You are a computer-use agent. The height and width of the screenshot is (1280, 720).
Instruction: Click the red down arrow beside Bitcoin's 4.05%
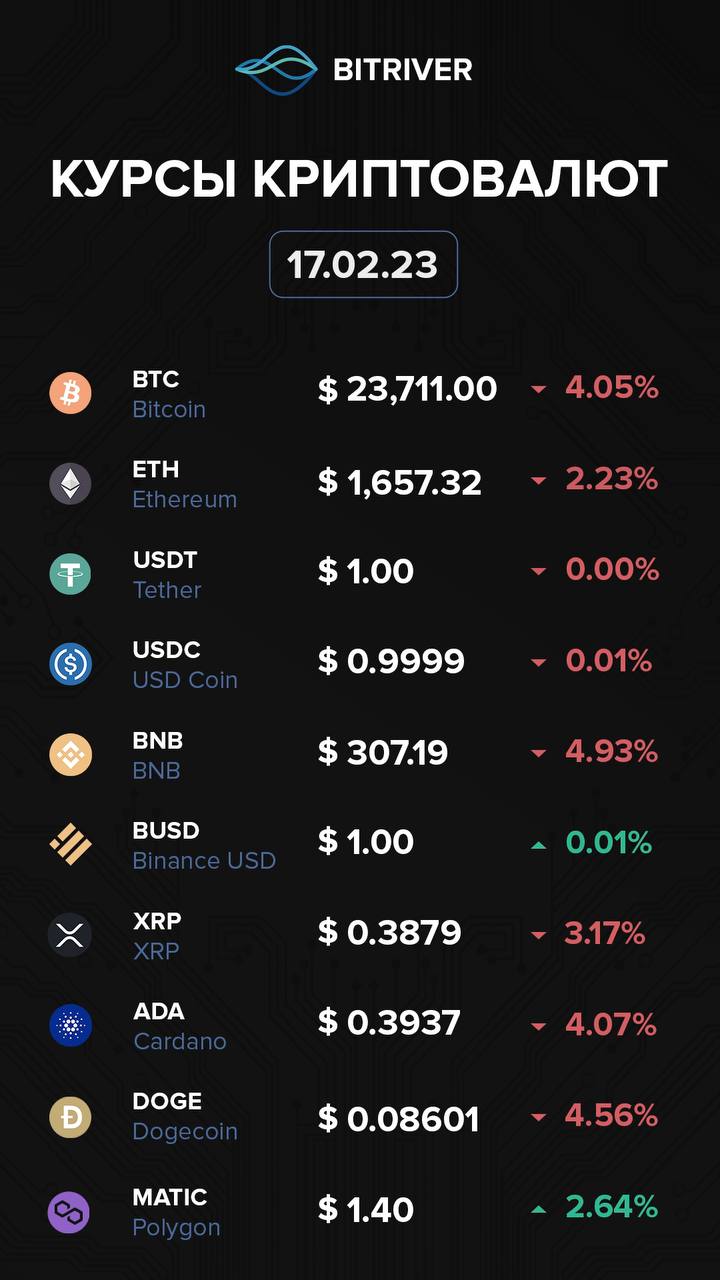539,390
